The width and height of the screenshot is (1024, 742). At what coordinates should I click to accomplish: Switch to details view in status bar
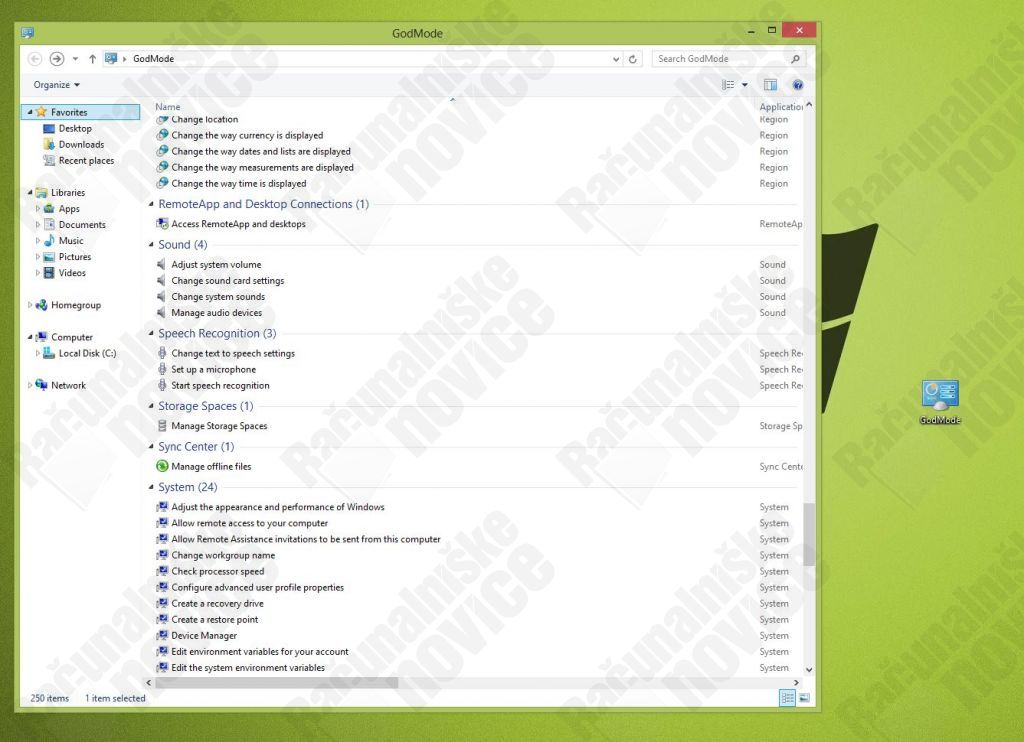(788, 698)
